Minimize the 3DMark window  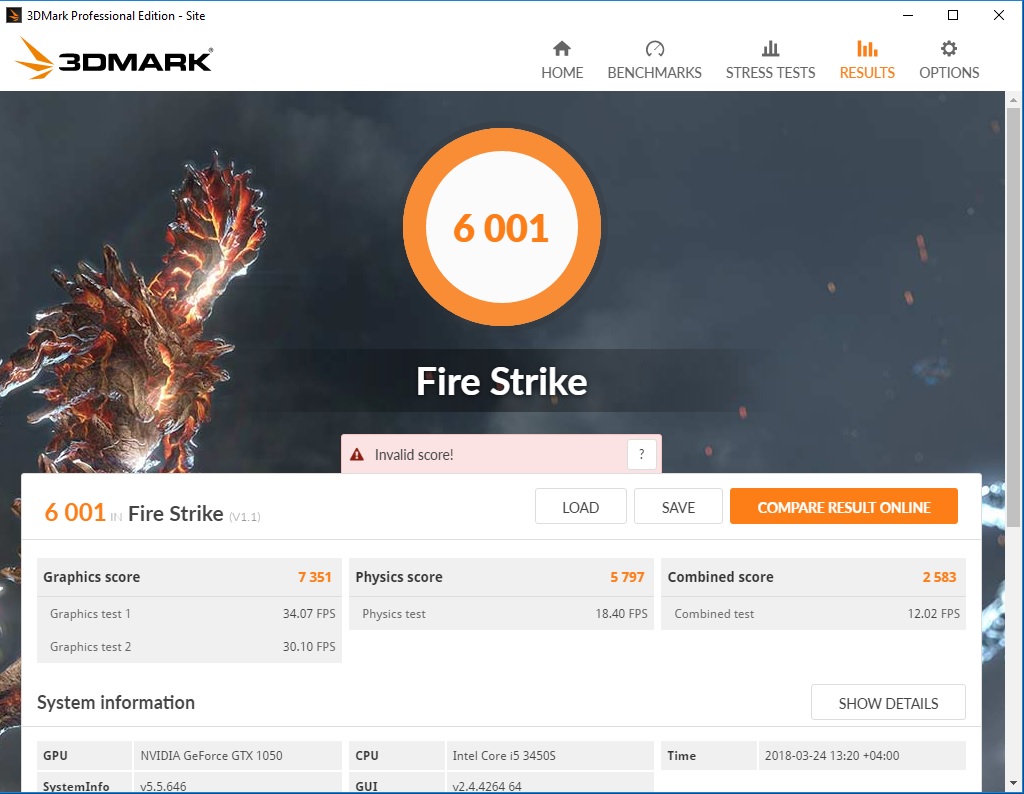click(908, 15)
